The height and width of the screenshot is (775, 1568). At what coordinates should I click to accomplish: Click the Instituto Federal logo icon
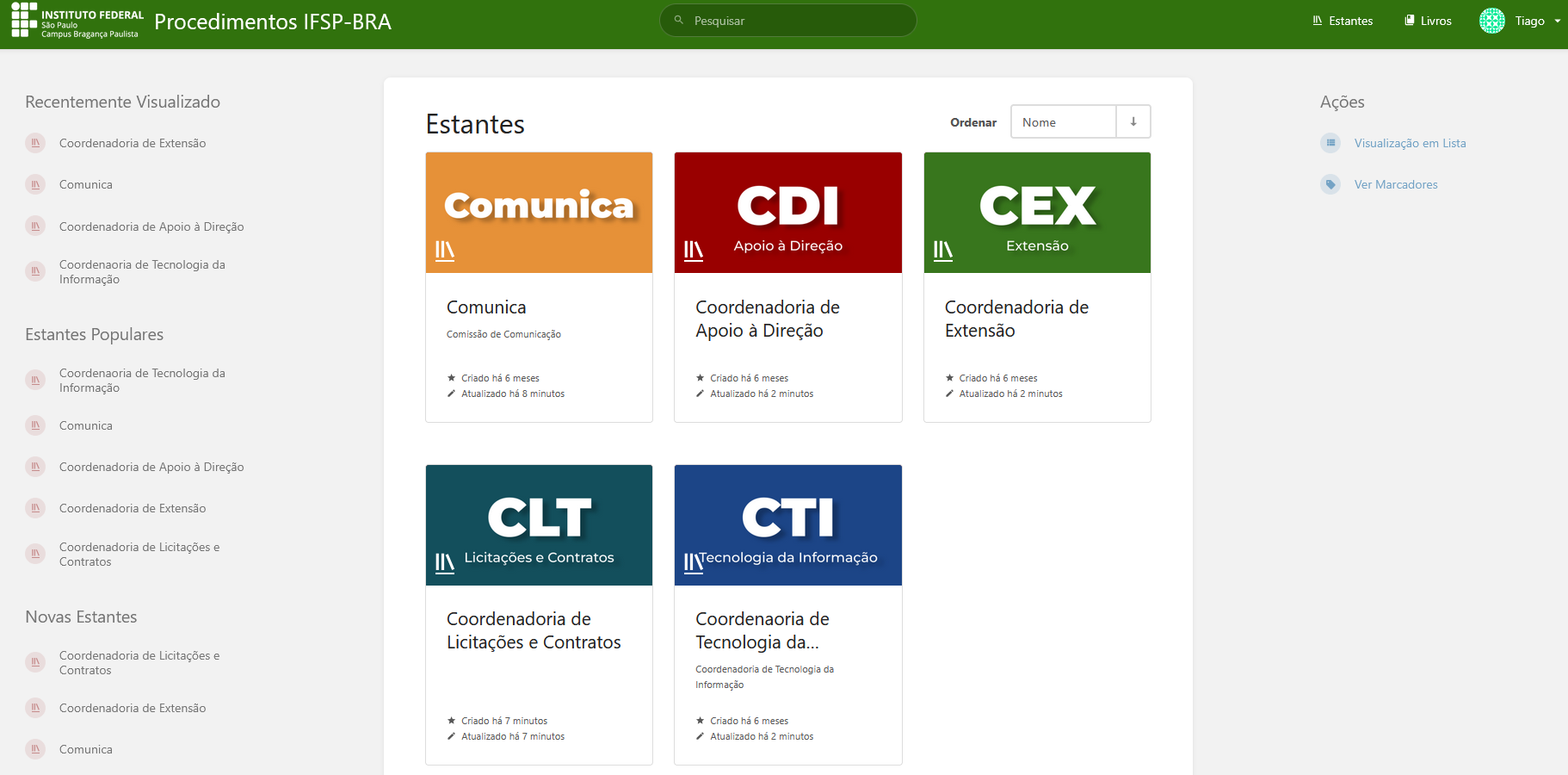coord(24,20)
